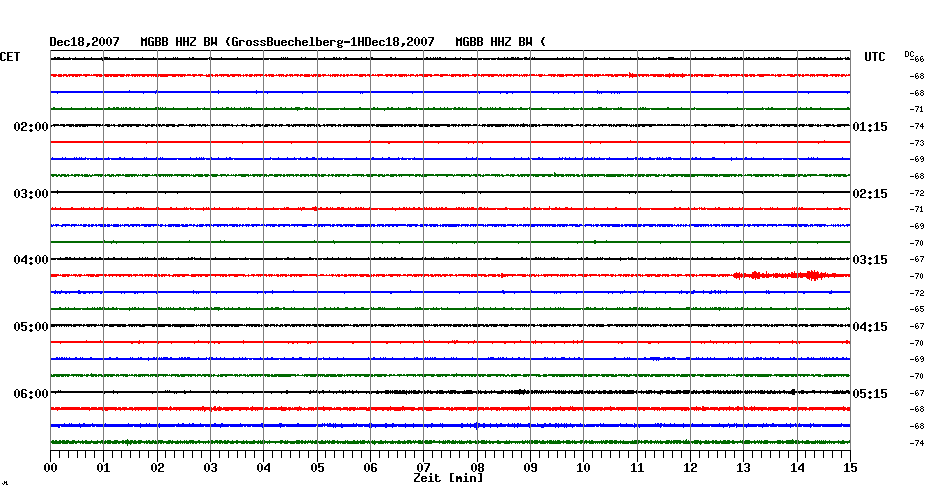Click the 04:15 UTC time label

coord(870,327)
